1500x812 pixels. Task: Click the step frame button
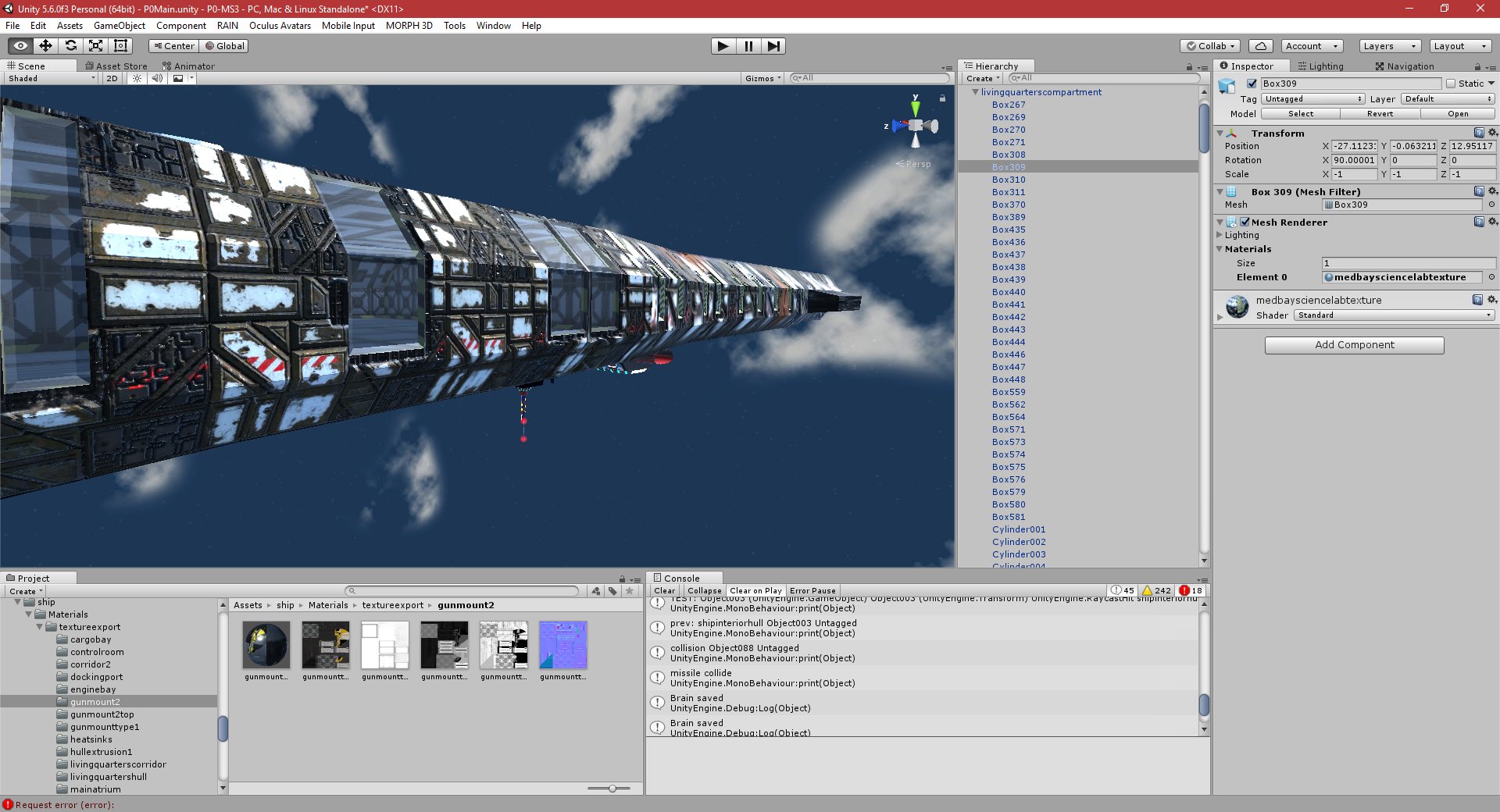click(x=774, y=46)
